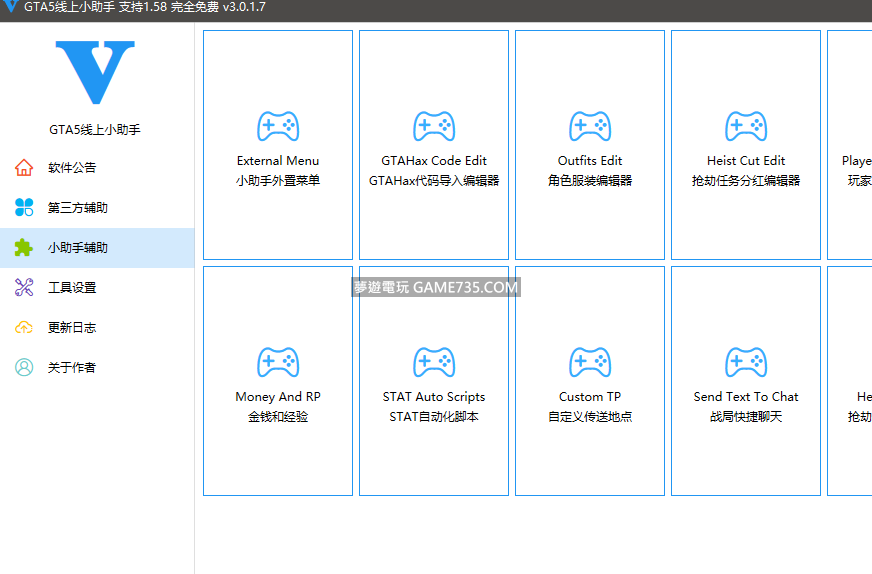Click the gamepad icon above Heist Cut Edit
Screen dimensions: 872x574
[x=746, y=126]
